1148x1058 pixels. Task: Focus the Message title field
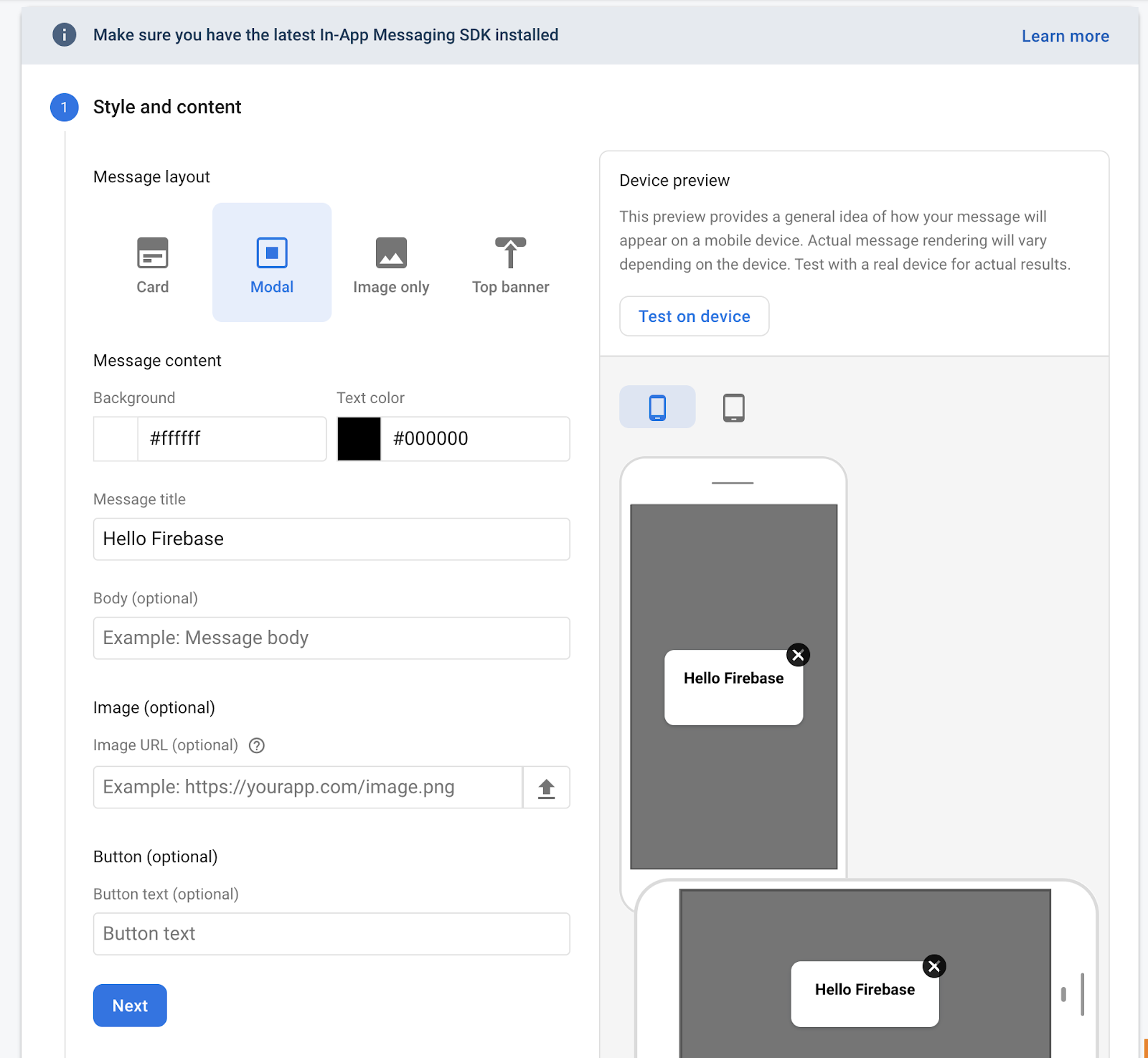331,539
